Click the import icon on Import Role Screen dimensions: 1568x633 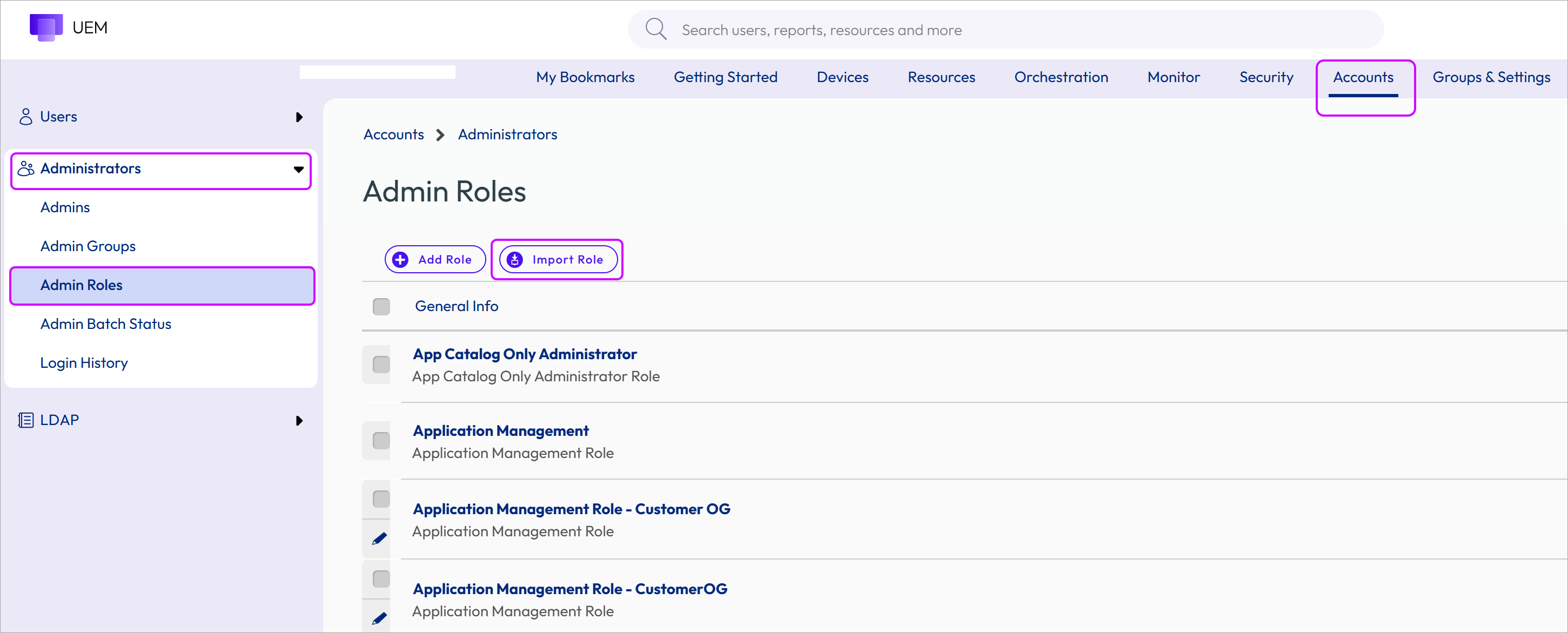[515, 259]
